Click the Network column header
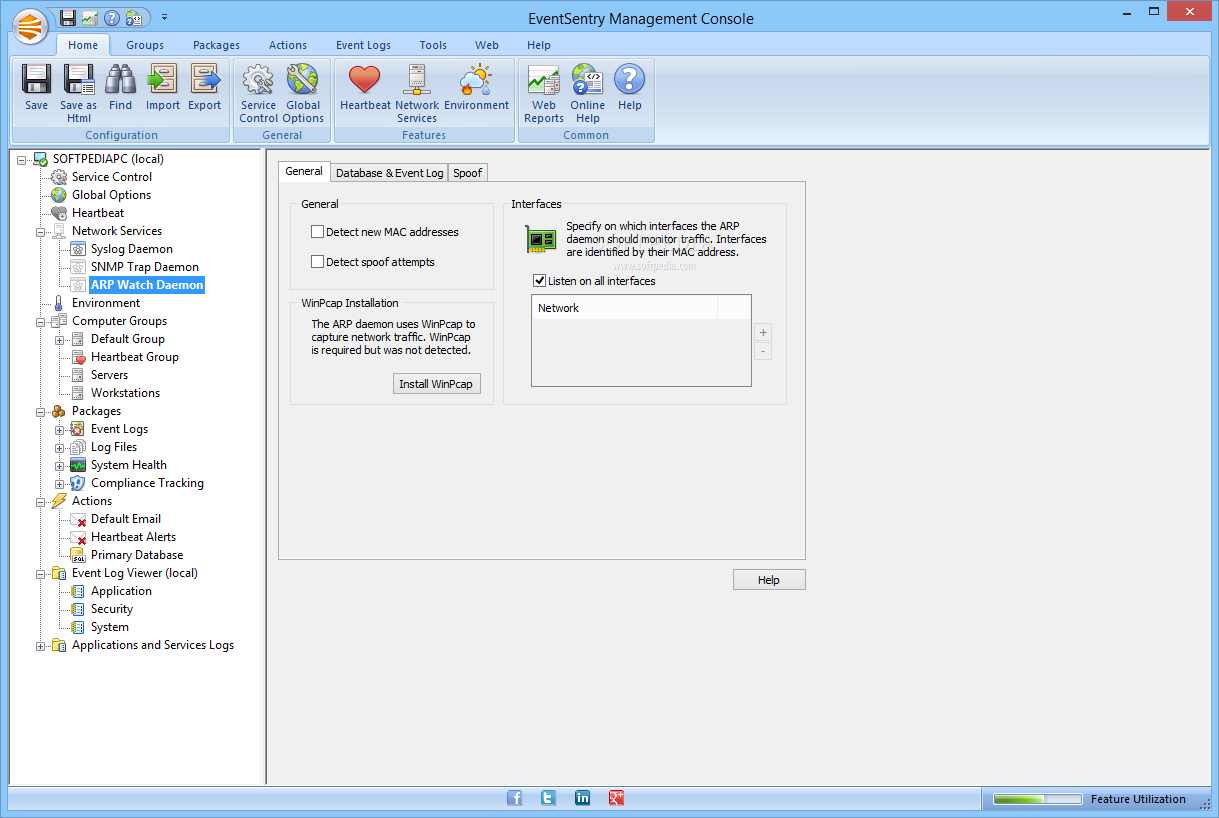This screenshot has width=1219, height=818. (x=625, y=308)
